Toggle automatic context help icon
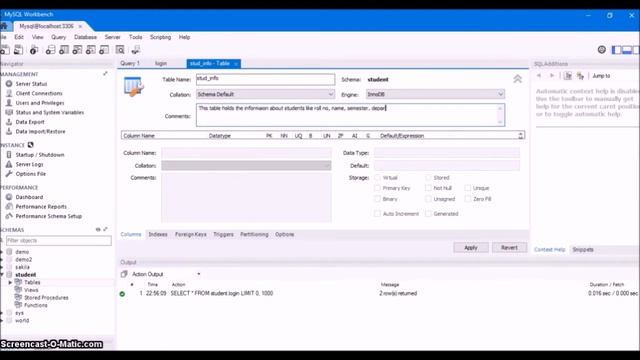Image resolution: width=640 pixels, height=360 pixels. (x=580, y=76)
